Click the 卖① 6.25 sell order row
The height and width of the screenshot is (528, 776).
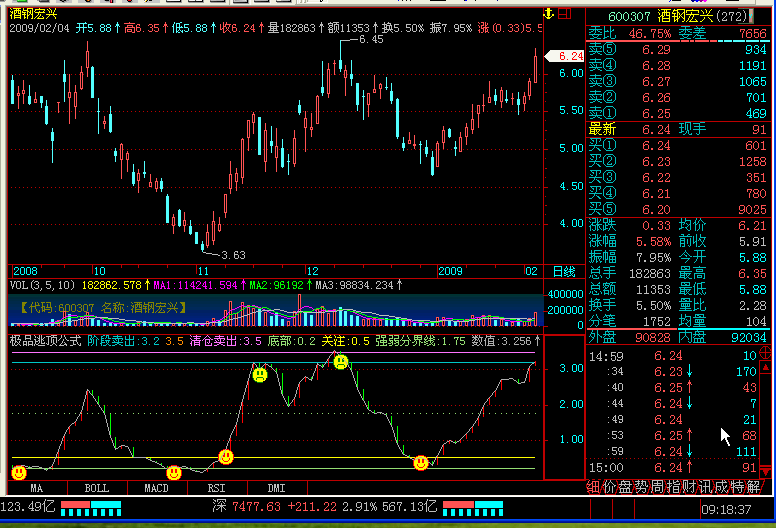click(x=678, y=113)
